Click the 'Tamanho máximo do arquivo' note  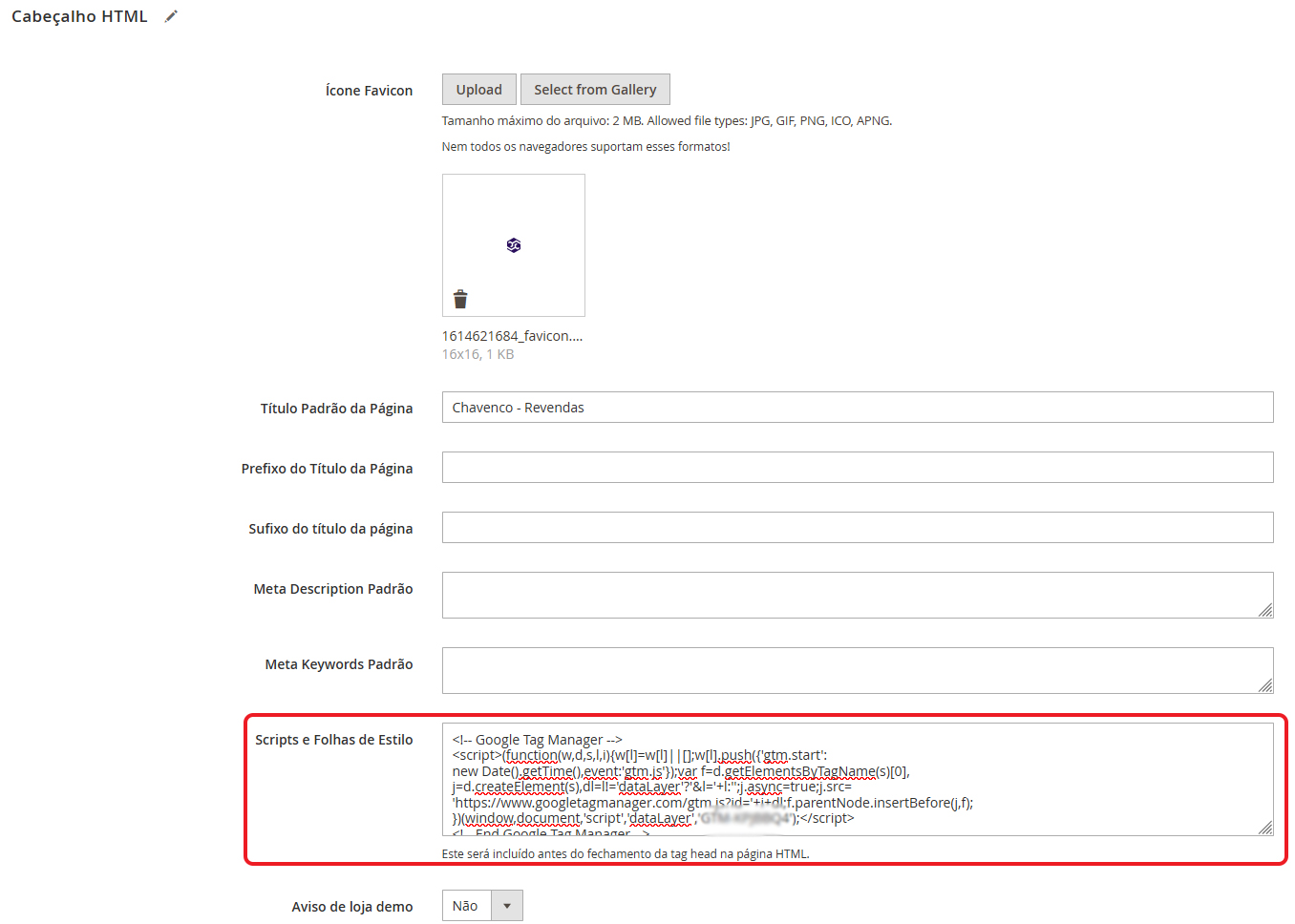coord(667,121)
